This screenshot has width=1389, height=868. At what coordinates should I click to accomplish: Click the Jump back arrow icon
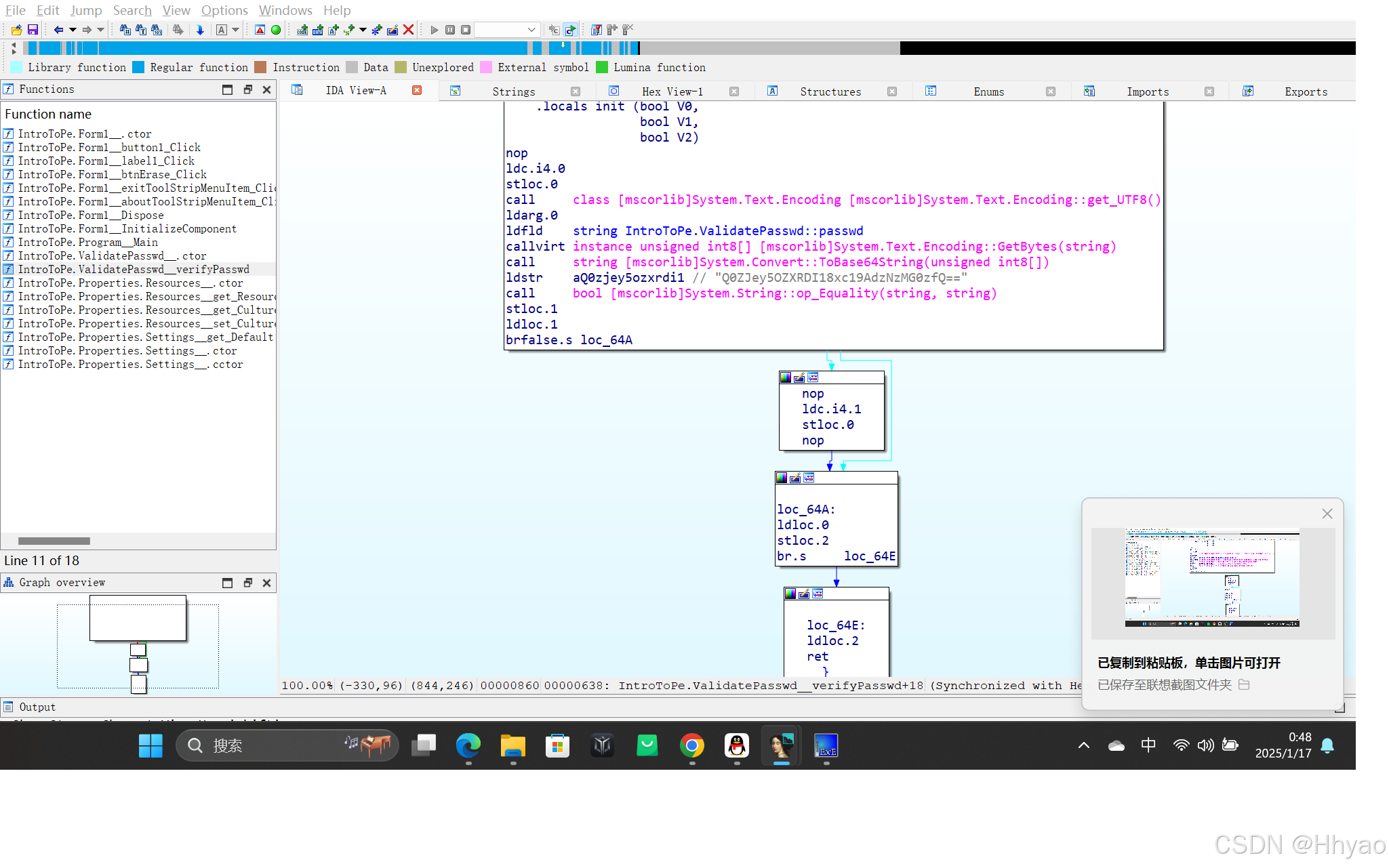click(58, 30)
